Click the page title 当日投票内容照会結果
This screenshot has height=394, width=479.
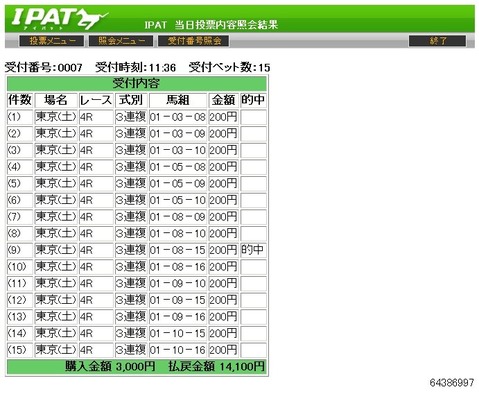(x=226, y=25)
